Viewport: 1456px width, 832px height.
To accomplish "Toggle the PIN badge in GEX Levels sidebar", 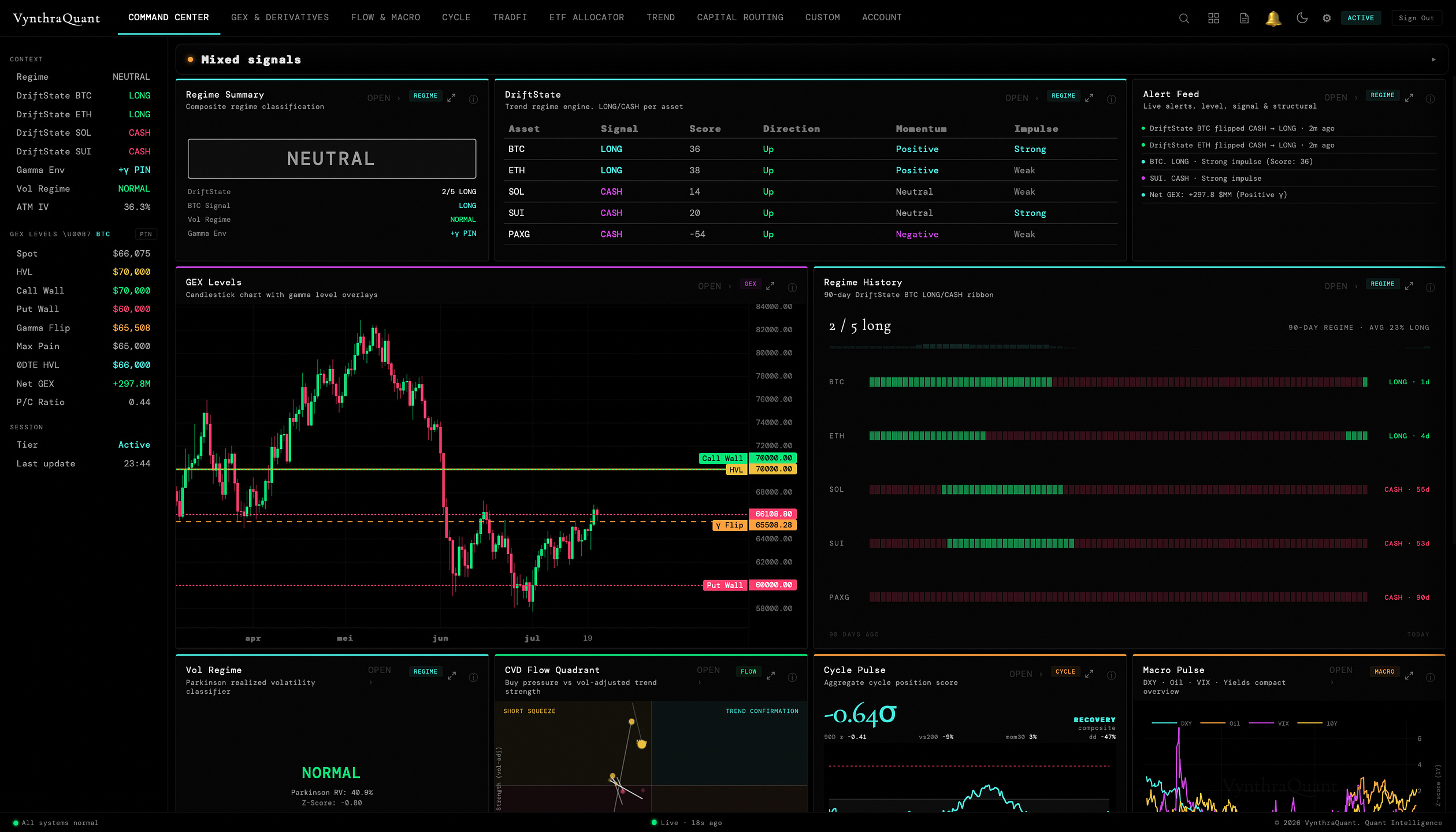I will (146, 234).
